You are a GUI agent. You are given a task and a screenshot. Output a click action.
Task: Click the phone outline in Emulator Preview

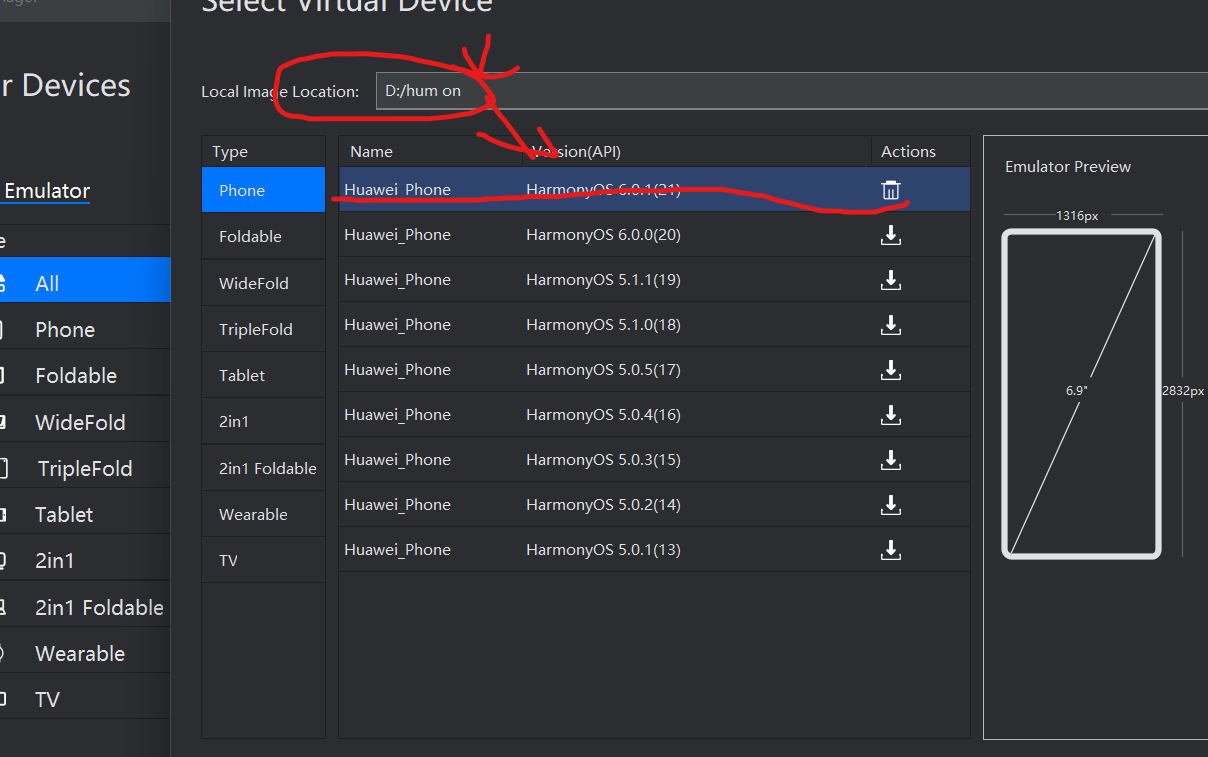1082,394
